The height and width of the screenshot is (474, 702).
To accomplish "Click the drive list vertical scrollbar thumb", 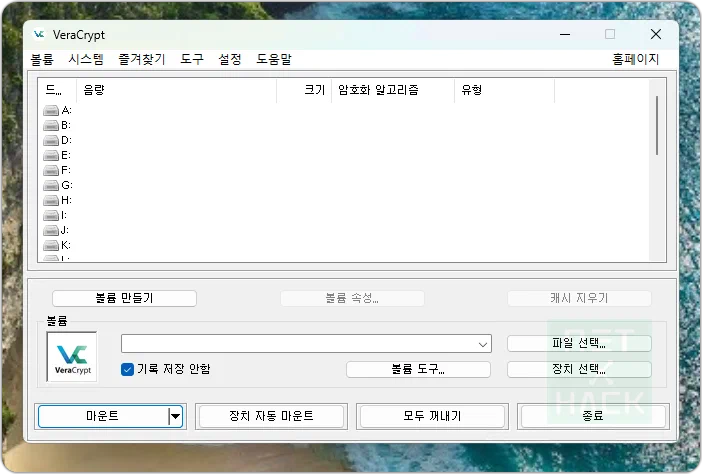I will point(657,126).
